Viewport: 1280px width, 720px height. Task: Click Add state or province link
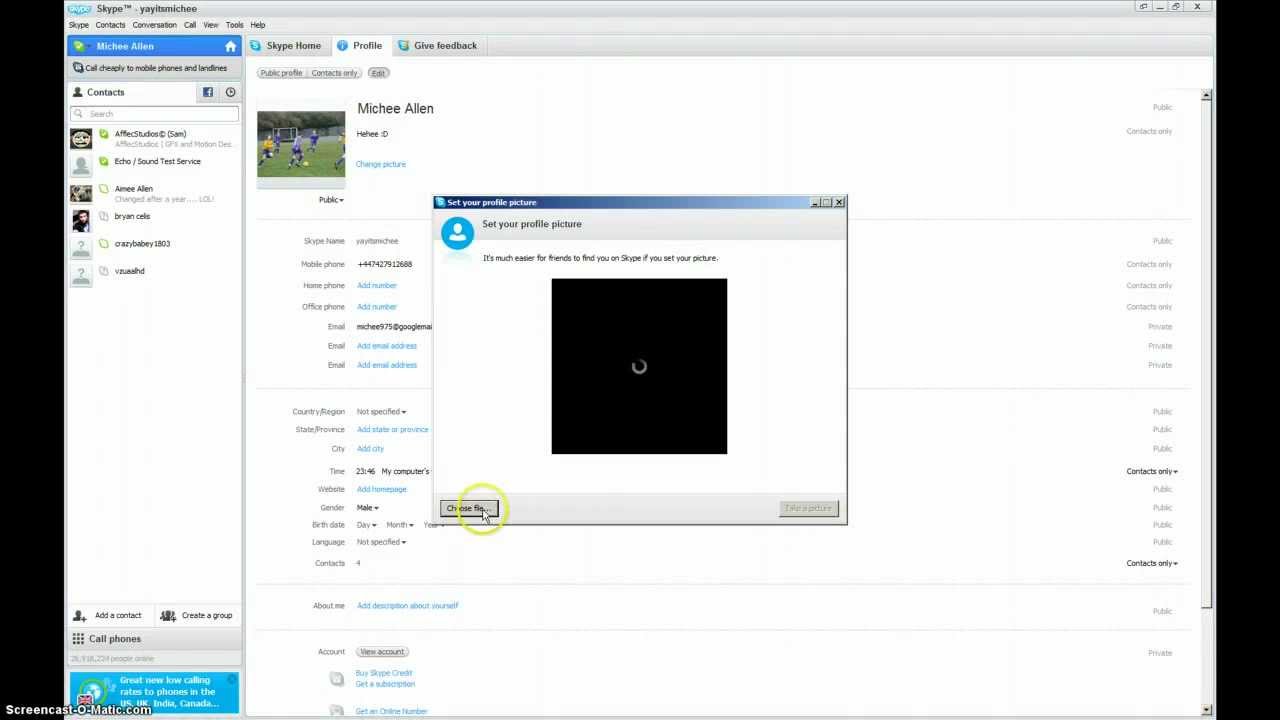(393, 430)
